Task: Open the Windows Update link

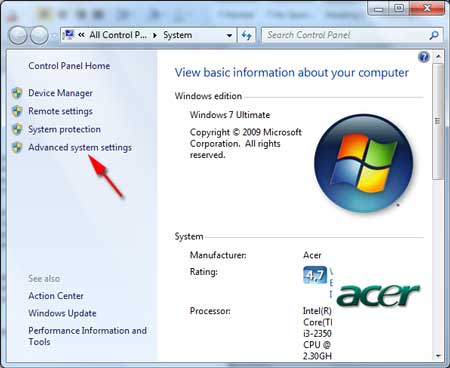Action: (62, 313)
